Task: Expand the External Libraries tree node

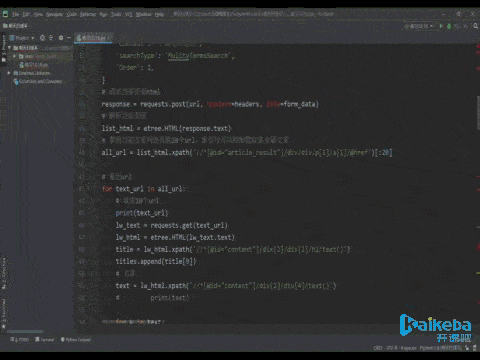Action: pos(9,73)
